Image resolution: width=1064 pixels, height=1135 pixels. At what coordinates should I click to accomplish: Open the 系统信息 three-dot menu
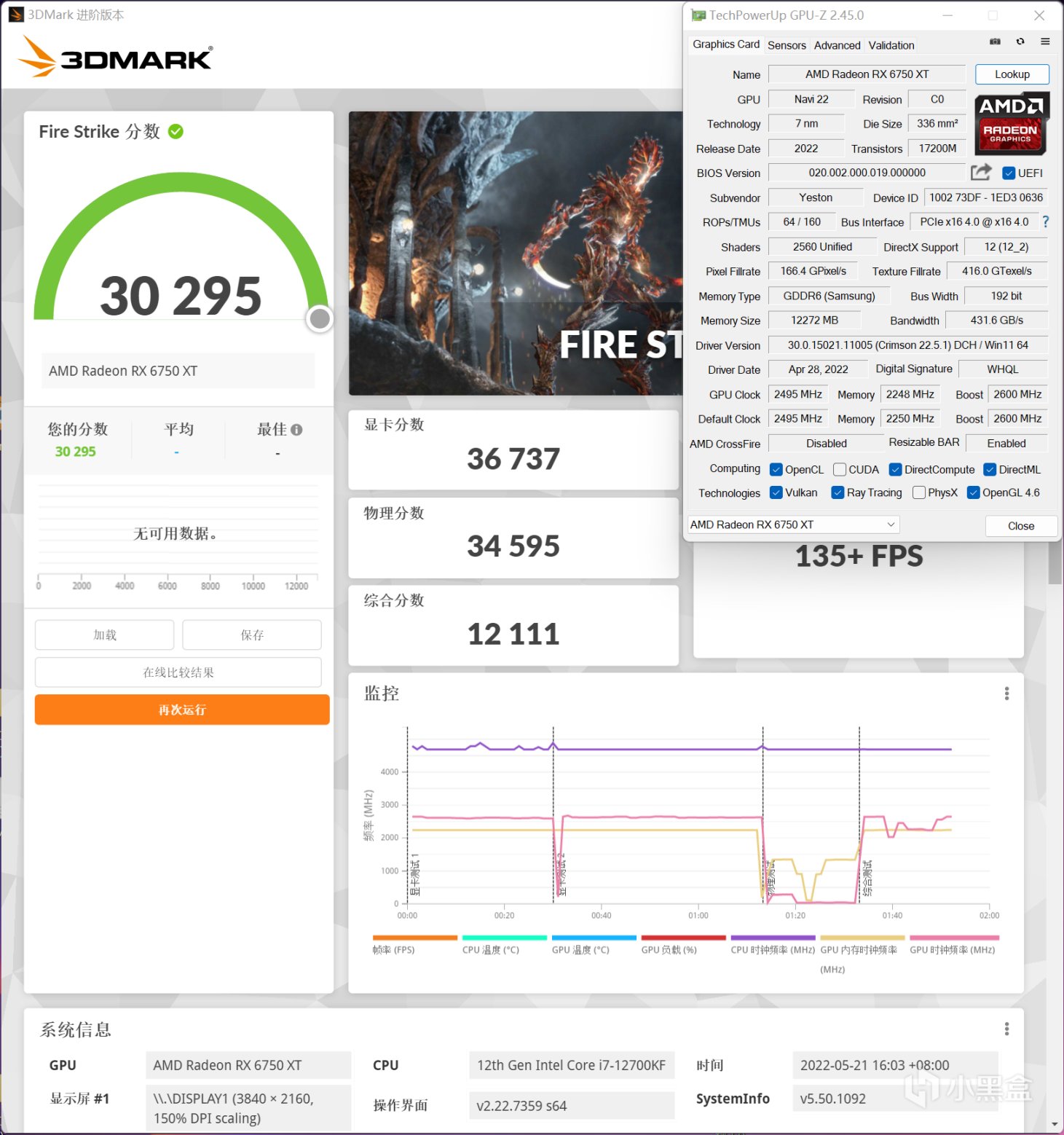coord(1006,1029)
